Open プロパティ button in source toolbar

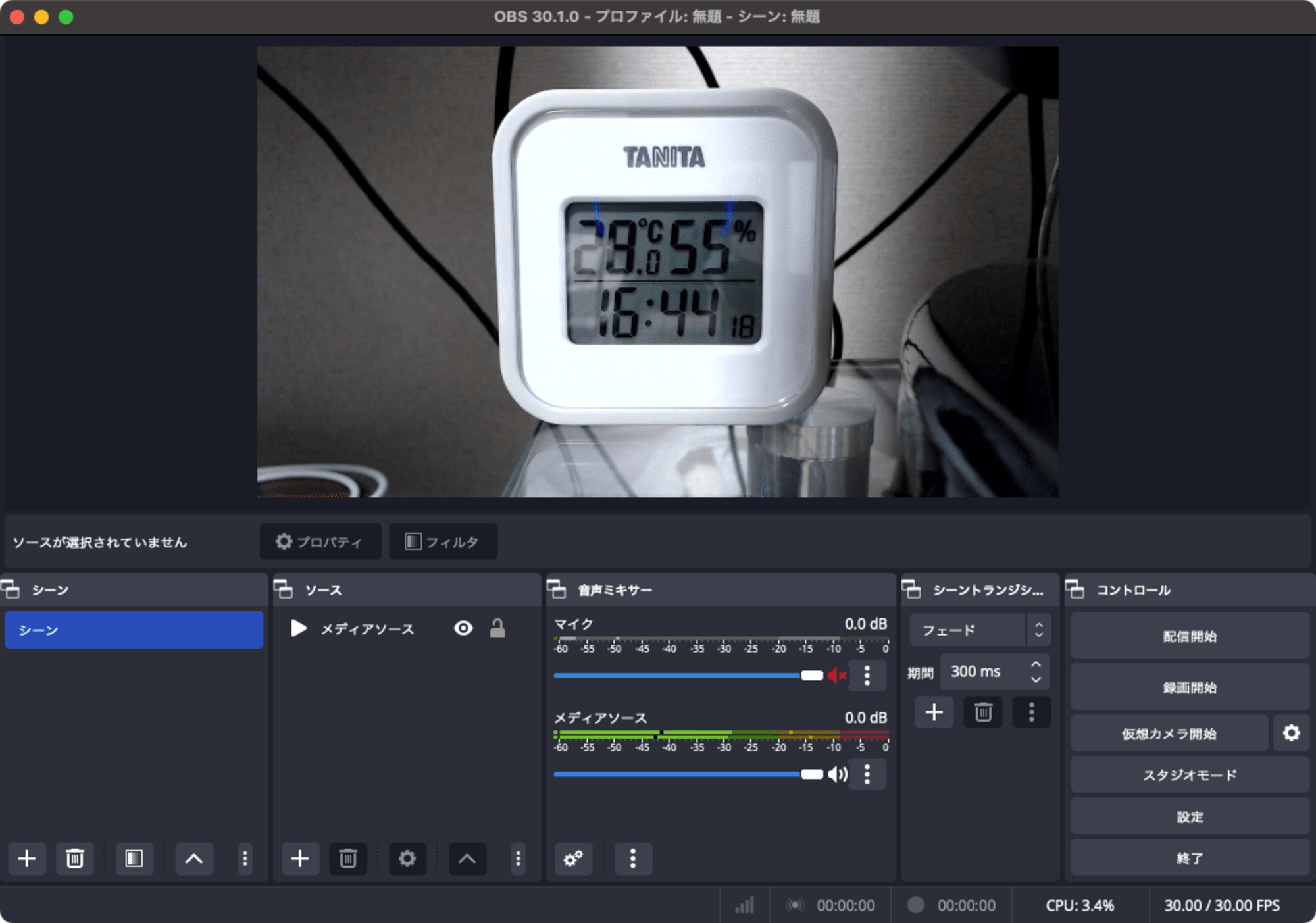320,541
